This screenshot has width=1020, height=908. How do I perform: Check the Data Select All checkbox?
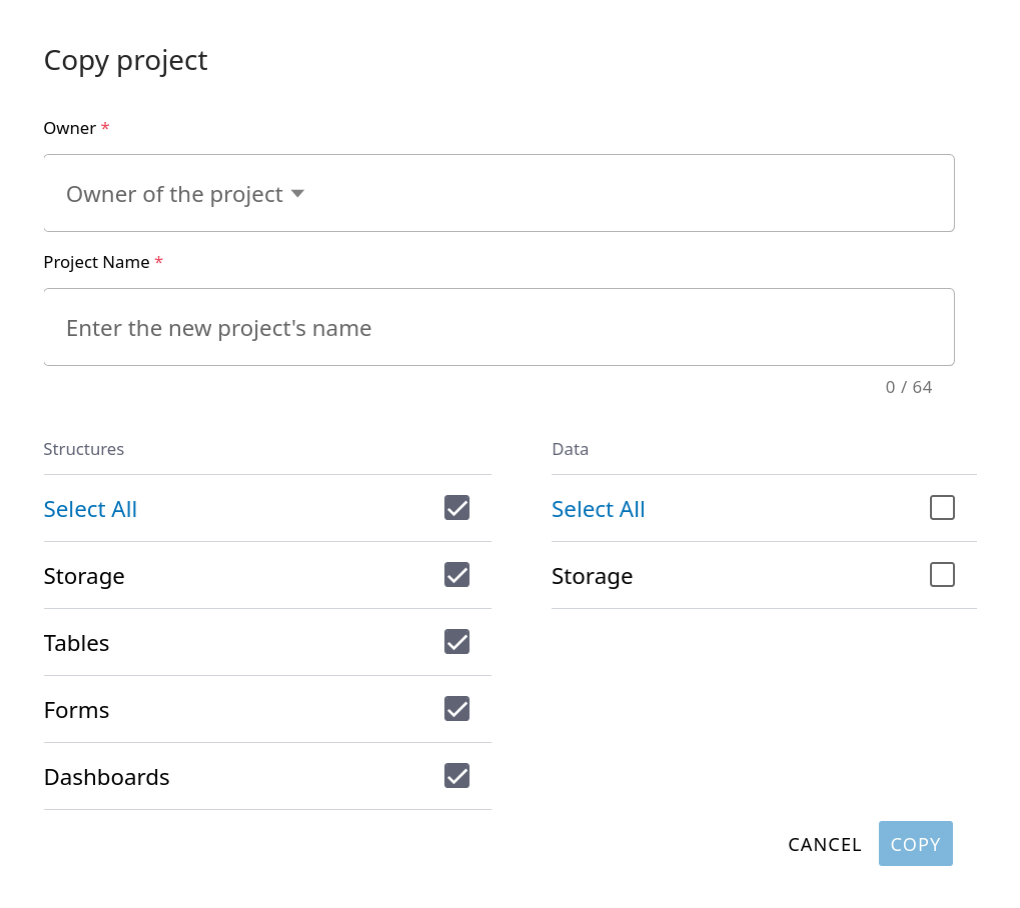(x=942, y=508)
